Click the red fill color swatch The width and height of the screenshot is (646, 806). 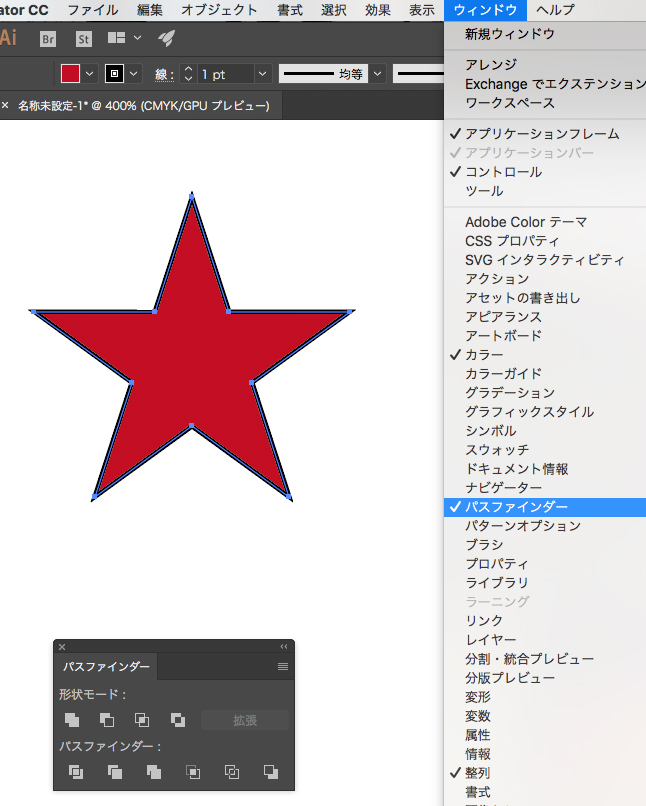[x=70, y=75]
